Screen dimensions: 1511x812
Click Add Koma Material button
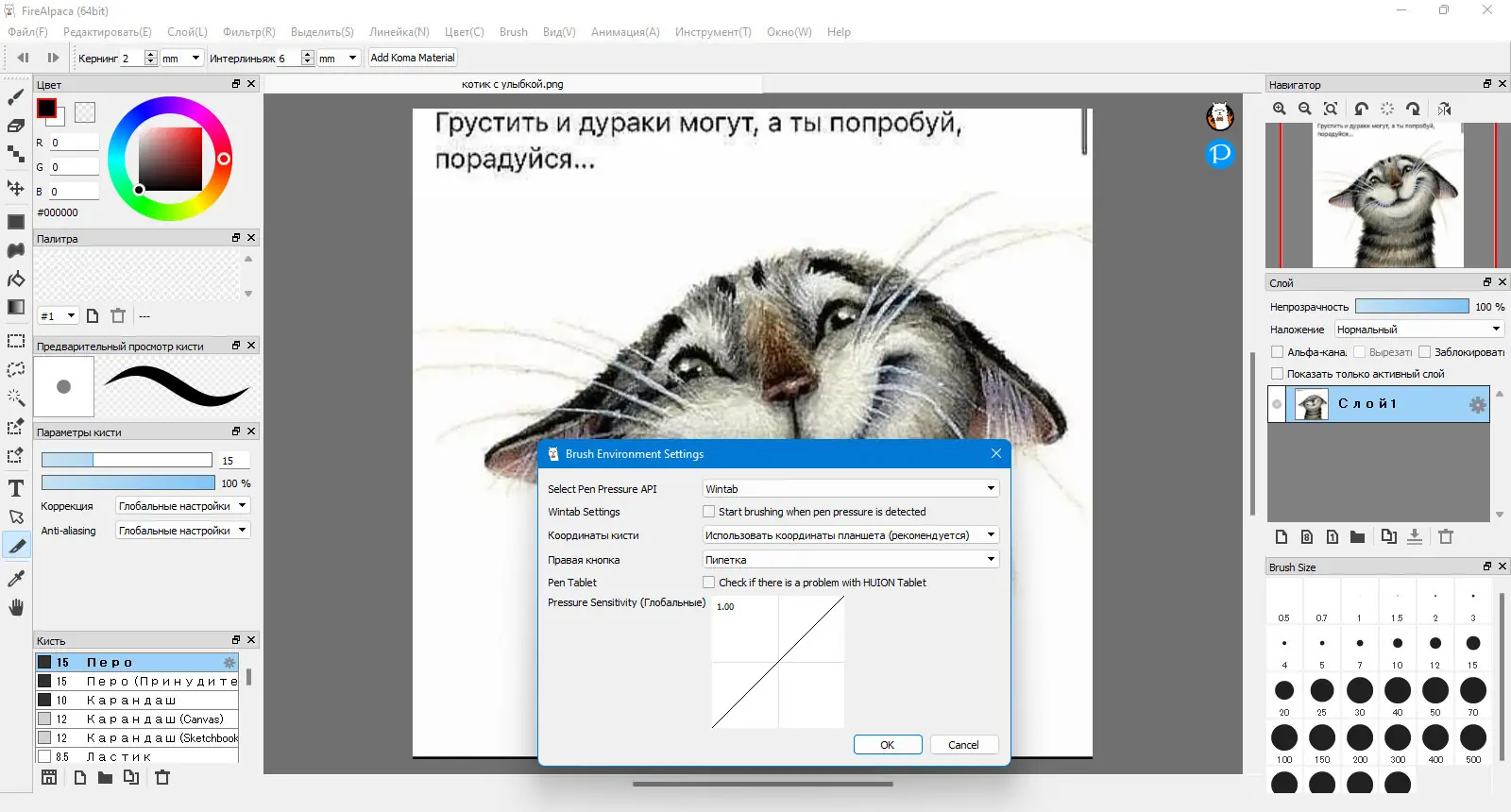point(413,58)
